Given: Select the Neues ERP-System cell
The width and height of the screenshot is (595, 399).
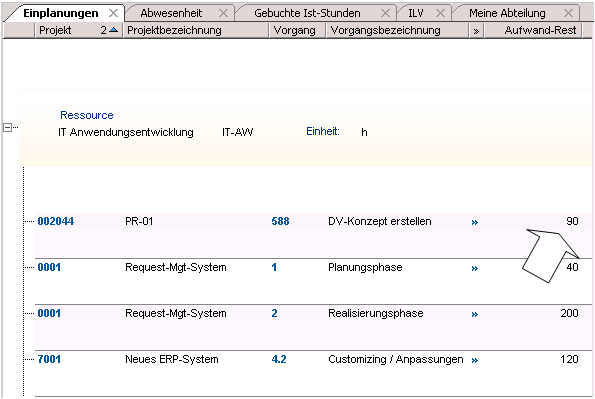Looking at the screenshot, I should click(172, 359).
